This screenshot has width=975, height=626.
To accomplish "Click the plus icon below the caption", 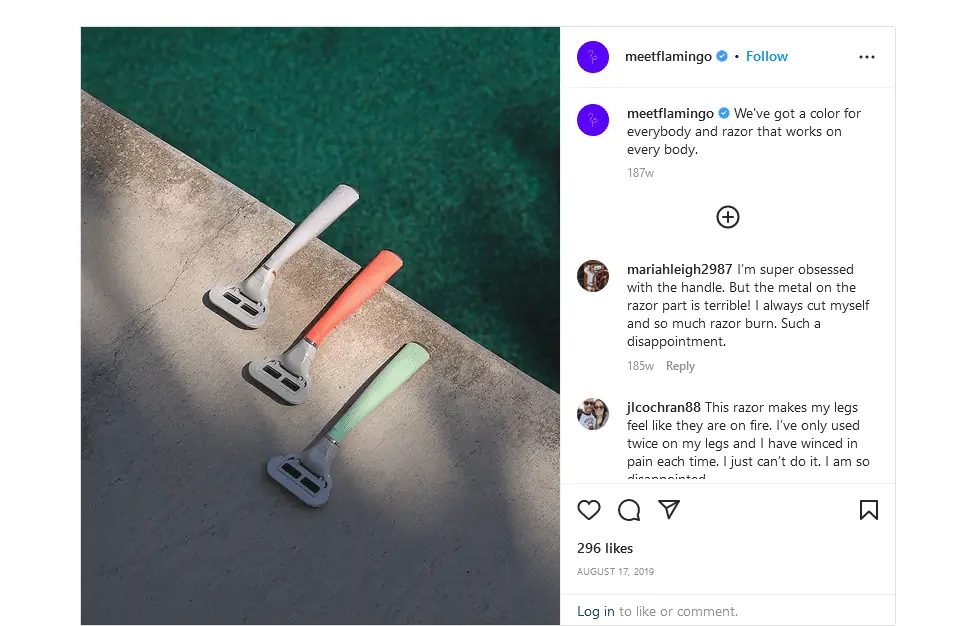I will point(727,217).
